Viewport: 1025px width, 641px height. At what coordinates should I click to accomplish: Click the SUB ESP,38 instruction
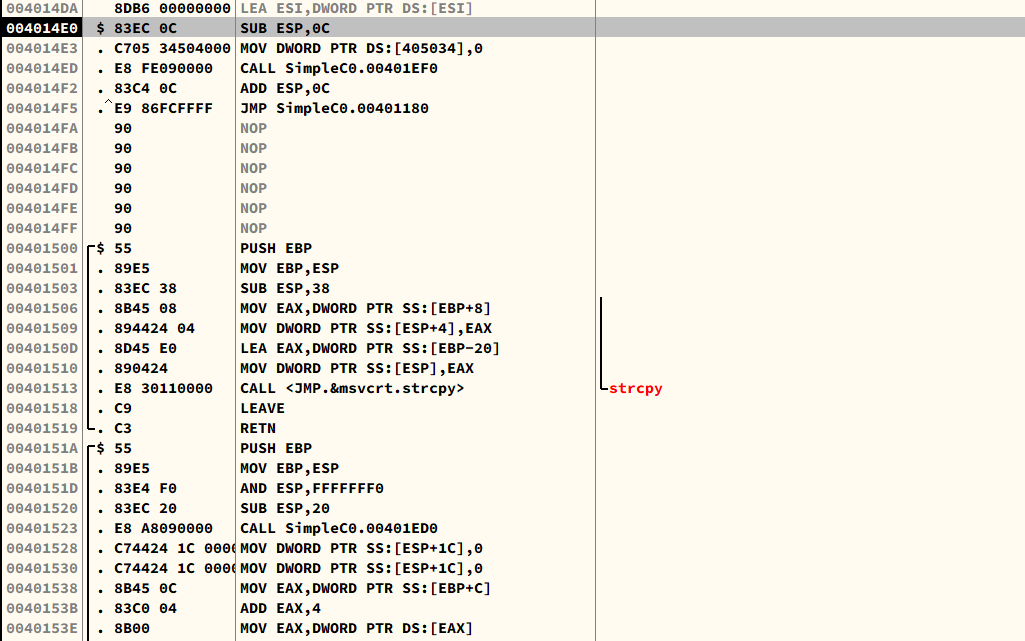pyautogui.click(x=284, y=288)
